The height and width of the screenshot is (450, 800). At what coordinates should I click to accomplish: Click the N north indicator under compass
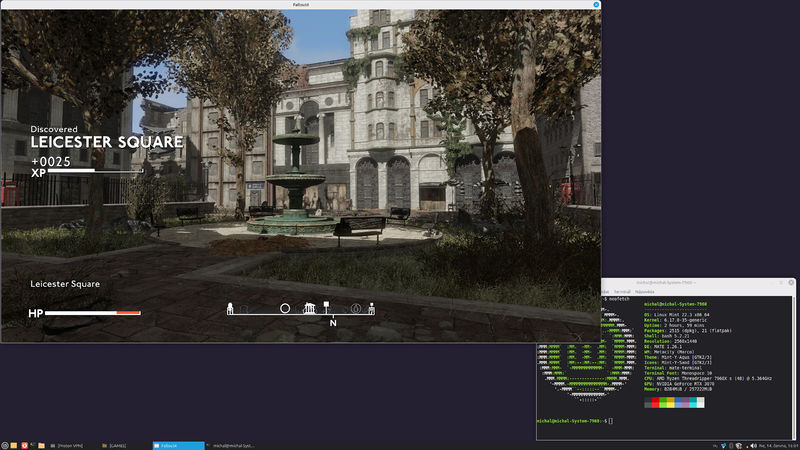coord(333,323)
